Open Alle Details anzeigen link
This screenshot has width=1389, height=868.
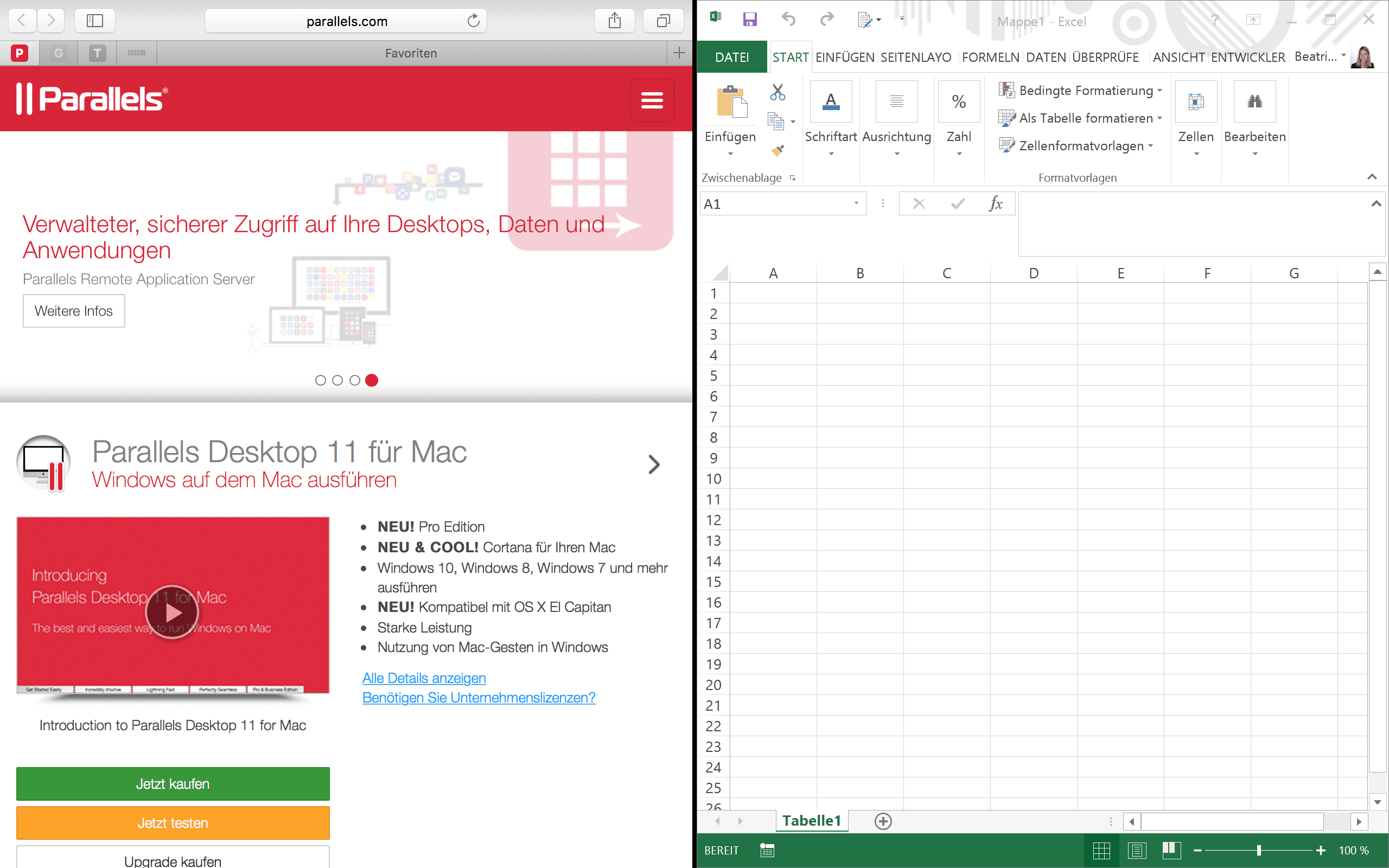424,678
